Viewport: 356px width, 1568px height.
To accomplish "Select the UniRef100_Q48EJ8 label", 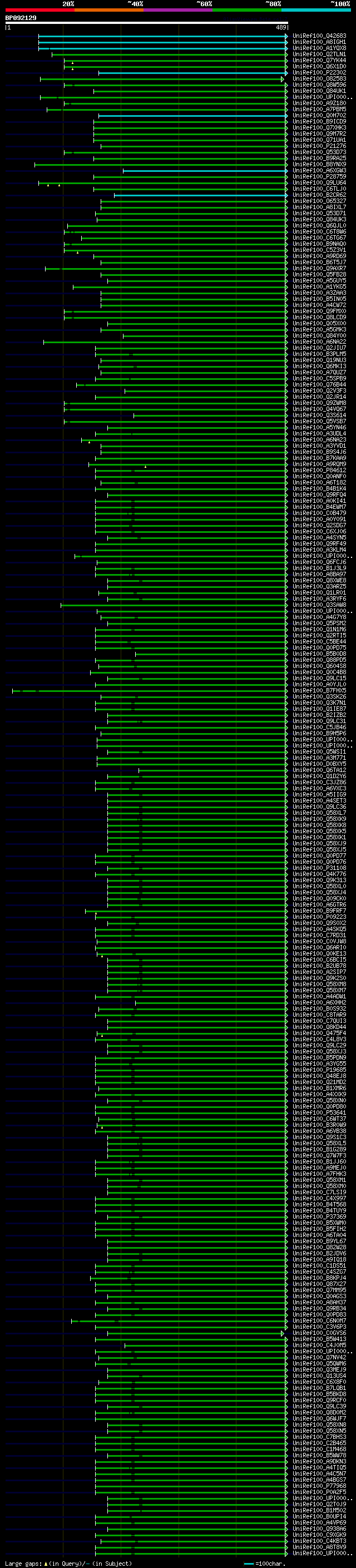I will [x=319, y=1076].
